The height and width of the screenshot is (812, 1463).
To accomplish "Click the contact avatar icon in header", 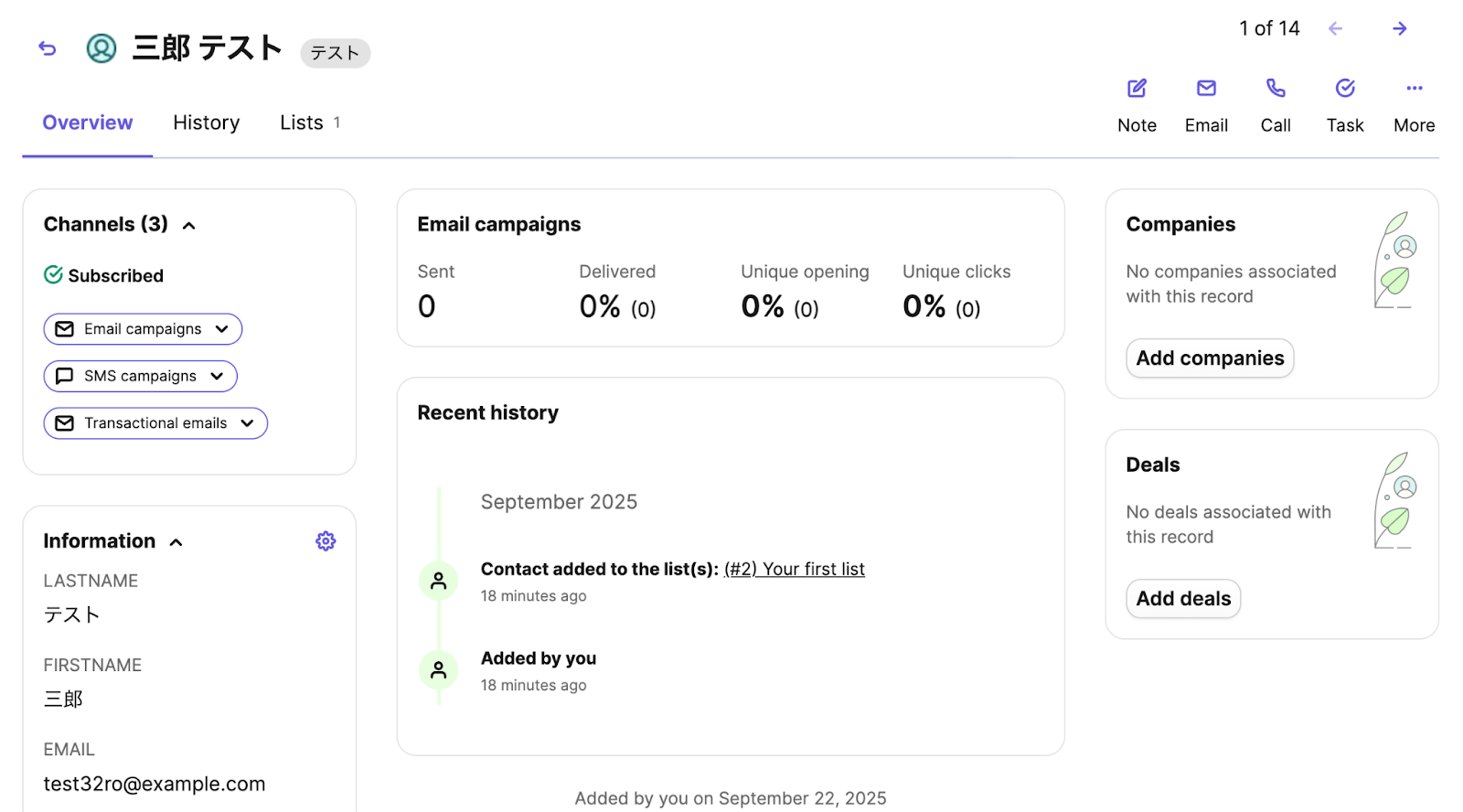I will click(x=101, y=48).
